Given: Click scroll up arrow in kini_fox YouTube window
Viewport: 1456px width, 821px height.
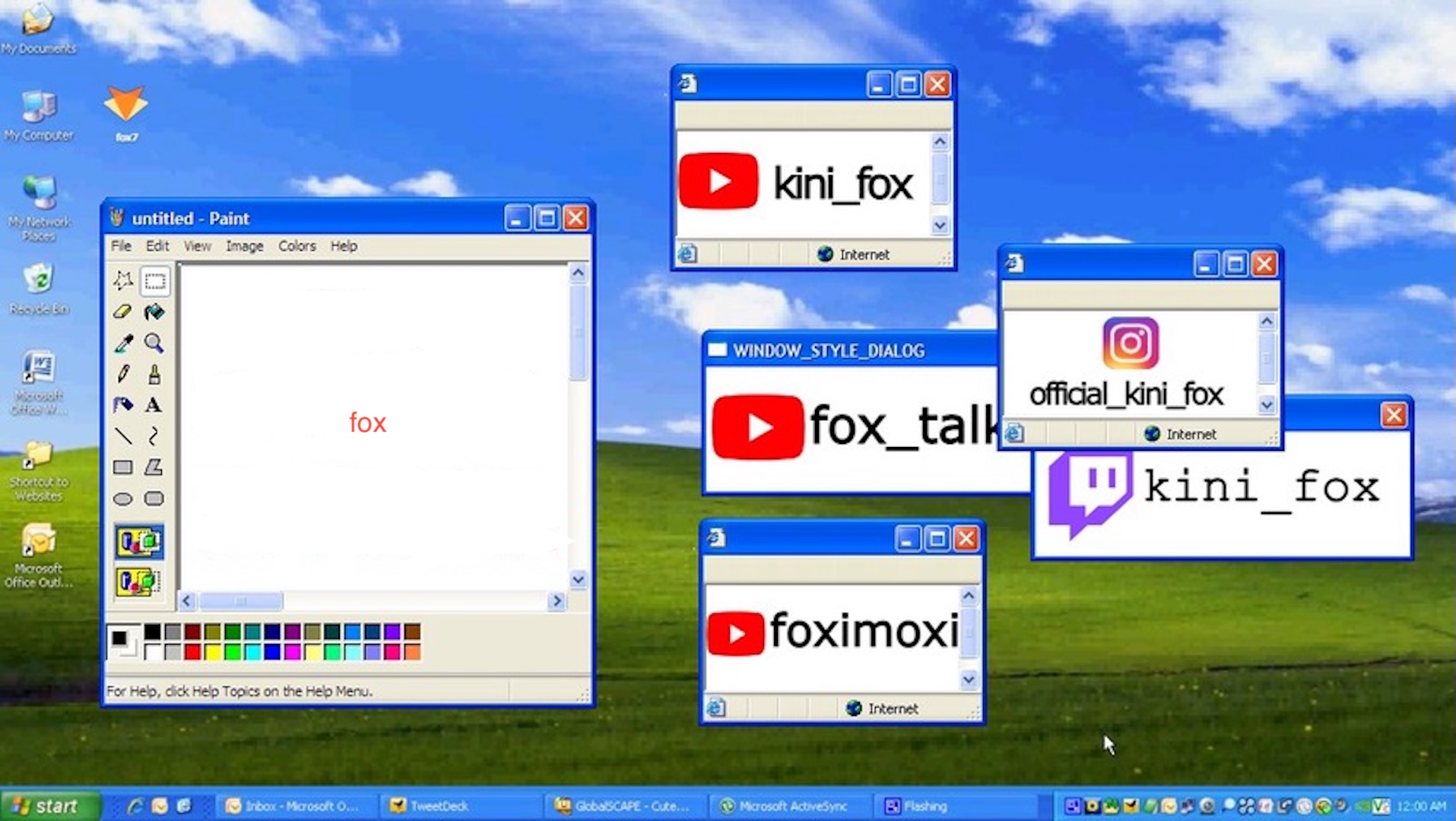Looking at the screenshot, I should click(940, 142).
